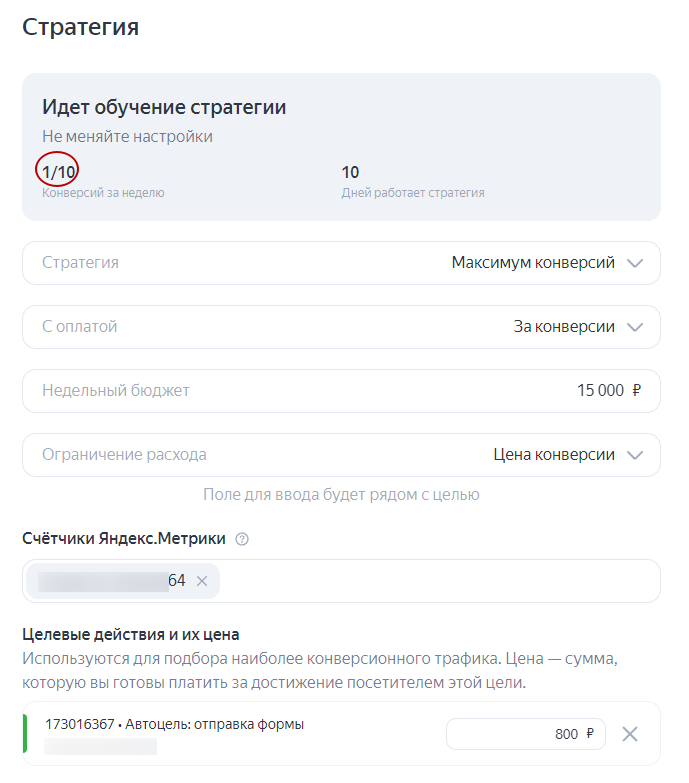Focus the 800 ₽ goal price field

[x=525, y=734]
